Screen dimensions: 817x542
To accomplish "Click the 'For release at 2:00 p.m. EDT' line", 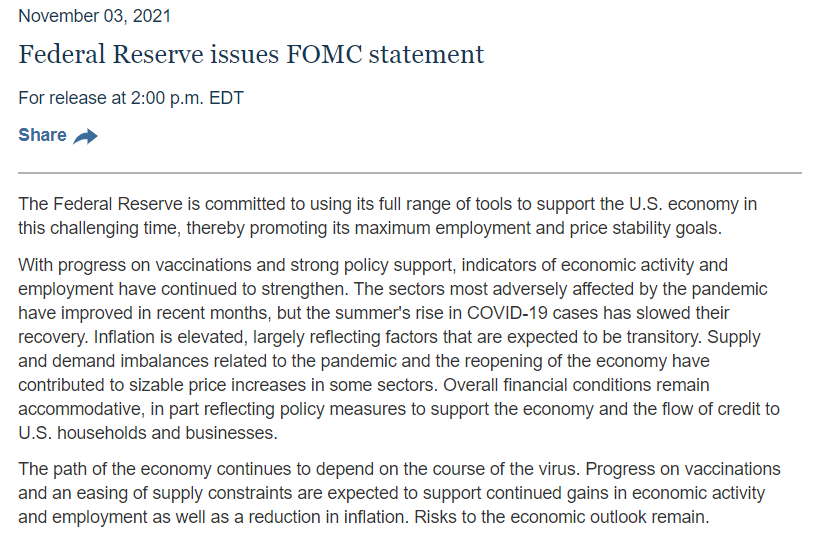I will point(131,98).
